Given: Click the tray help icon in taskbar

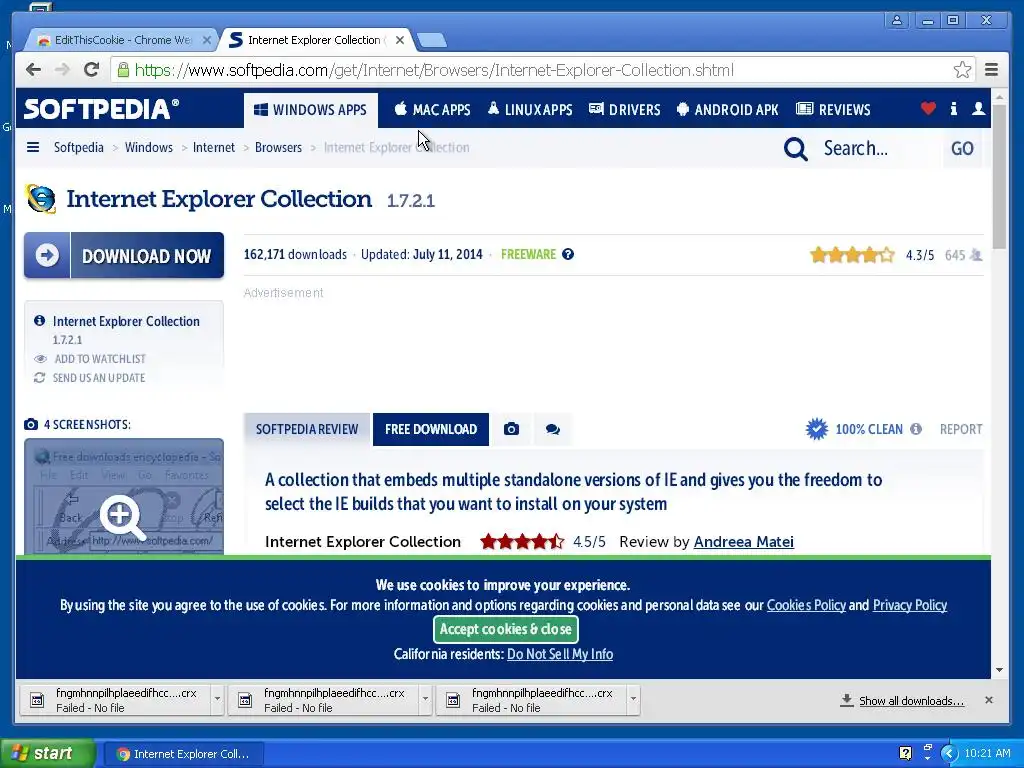Looking at the screenshot, I should [x=905, y=753].
